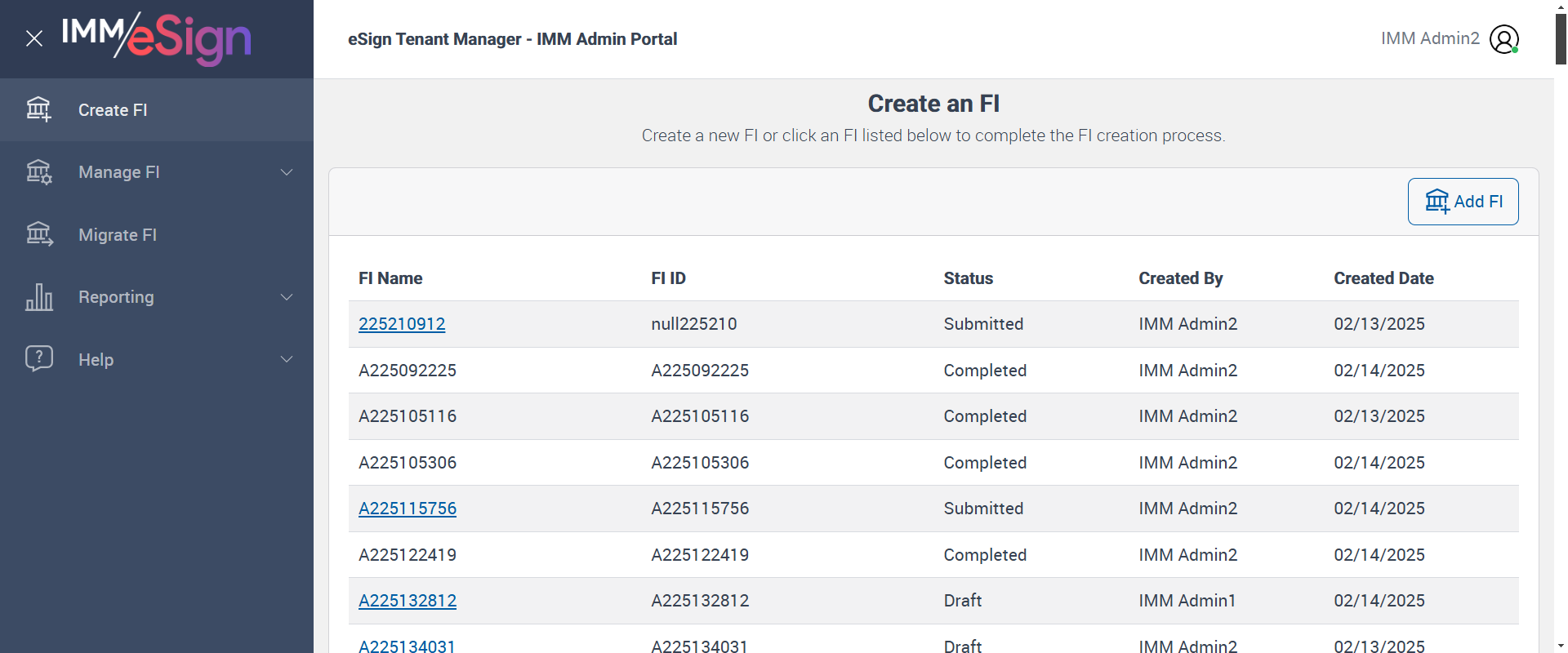Click the Reporting bar chart icon
The width and height of the screenshot is (1568, 653).
(38, 297)
